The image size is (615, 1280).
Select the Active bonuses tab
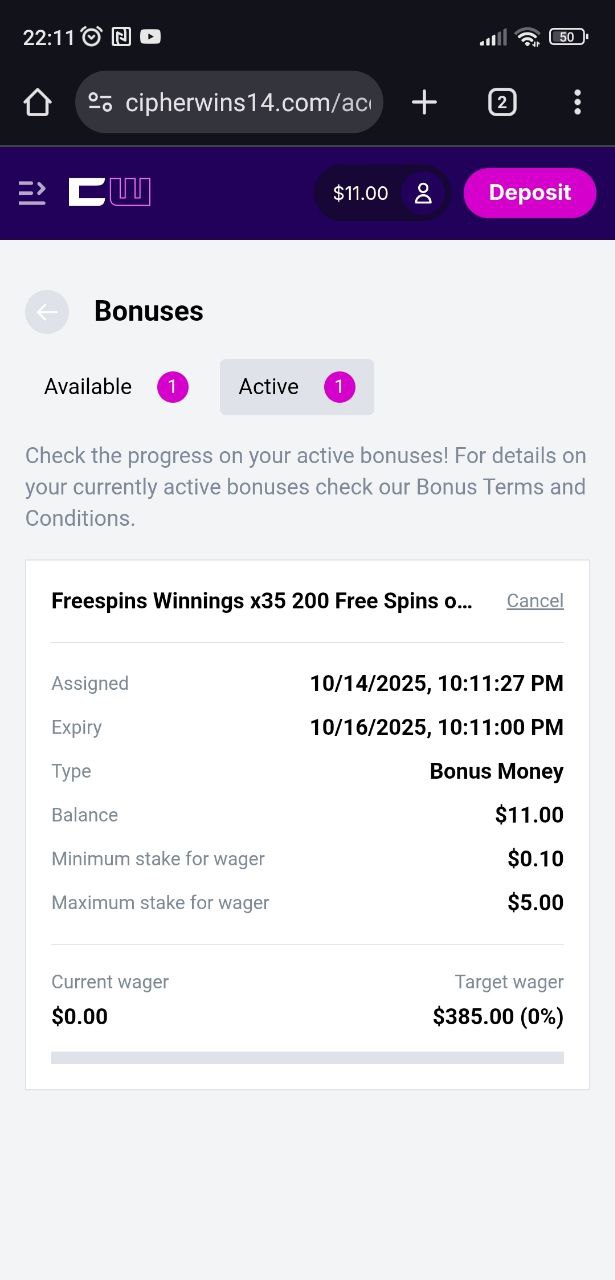269,387
